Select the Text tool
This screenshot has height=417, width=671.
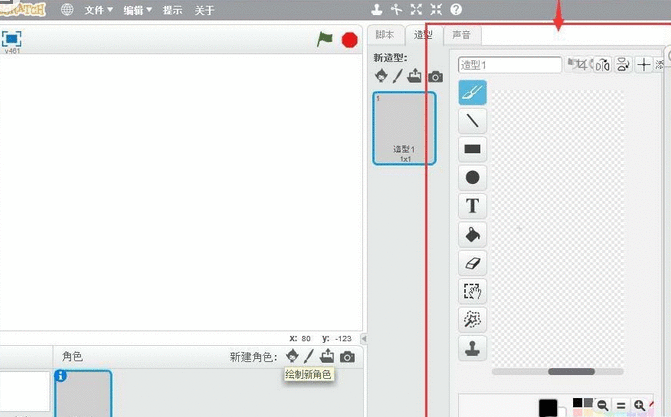coord(472,206)
